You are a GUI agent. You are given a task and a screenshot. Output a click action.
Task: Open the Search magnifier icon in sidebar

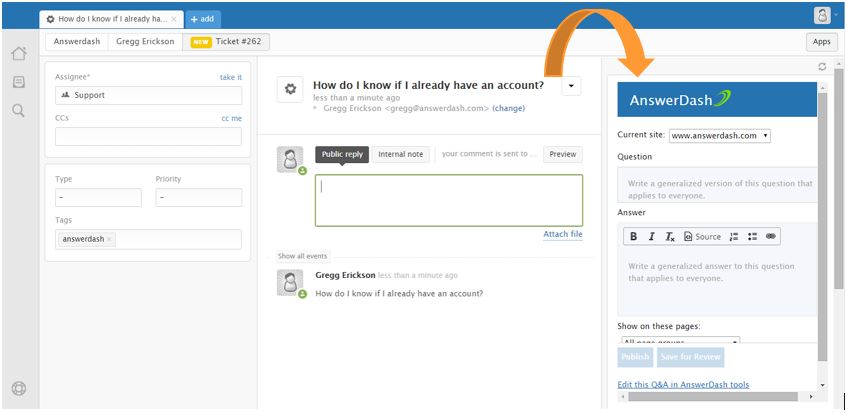(19, 111)
